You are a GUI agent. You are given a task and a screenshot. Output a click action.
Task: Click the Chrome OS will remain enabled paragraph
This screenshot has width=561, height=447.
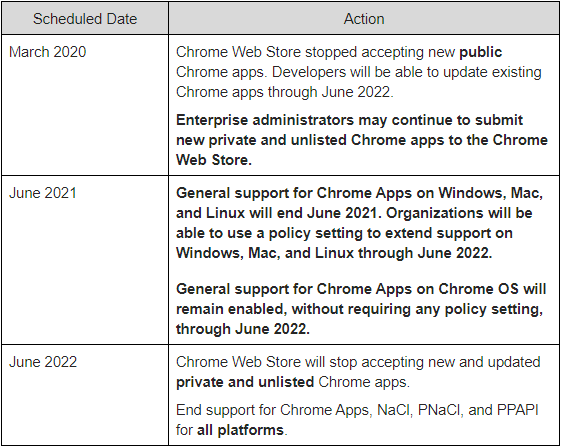tap(361, 309)
